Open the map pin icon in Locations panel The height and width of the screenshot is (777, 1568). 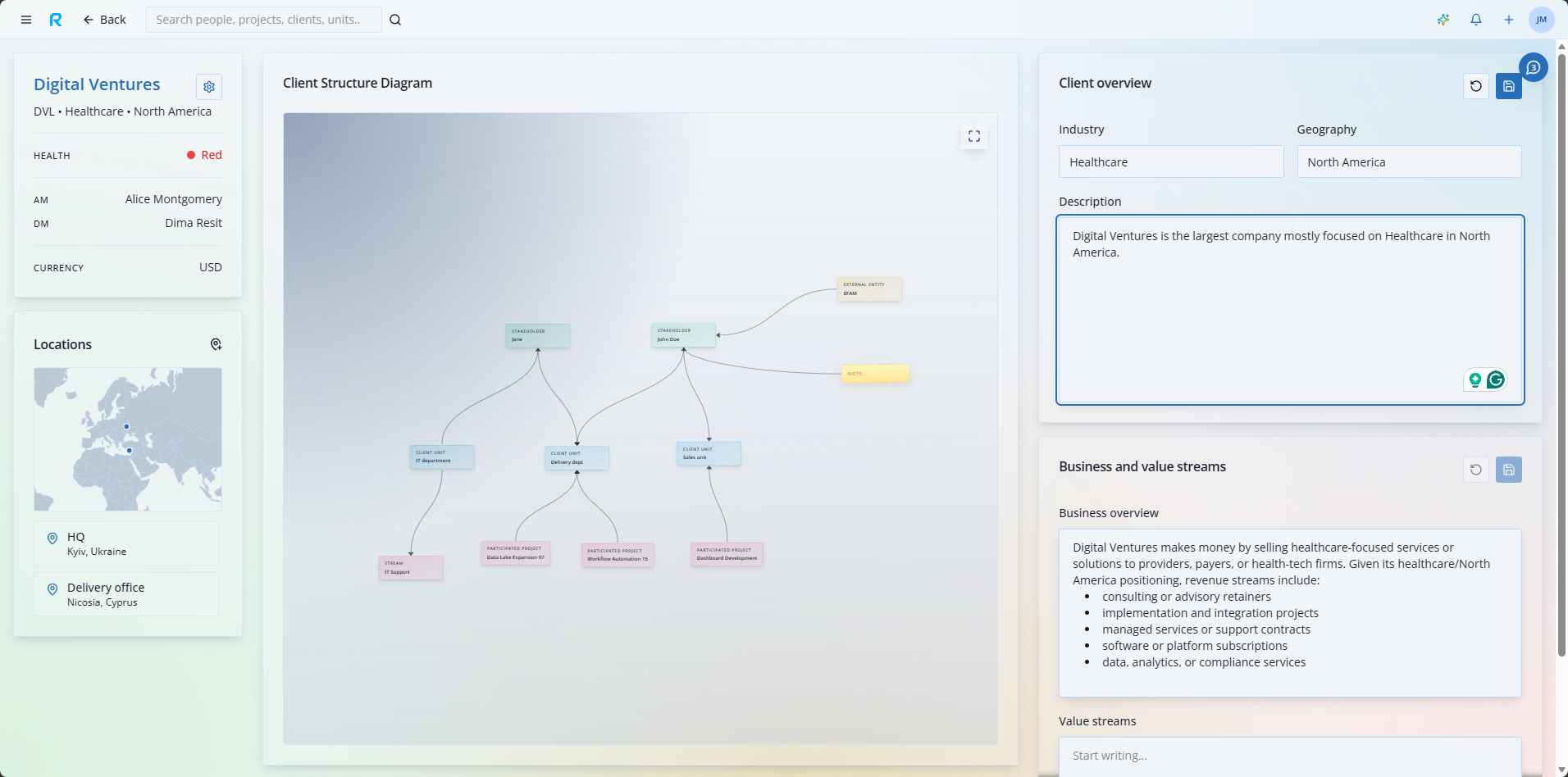point(216,344)
